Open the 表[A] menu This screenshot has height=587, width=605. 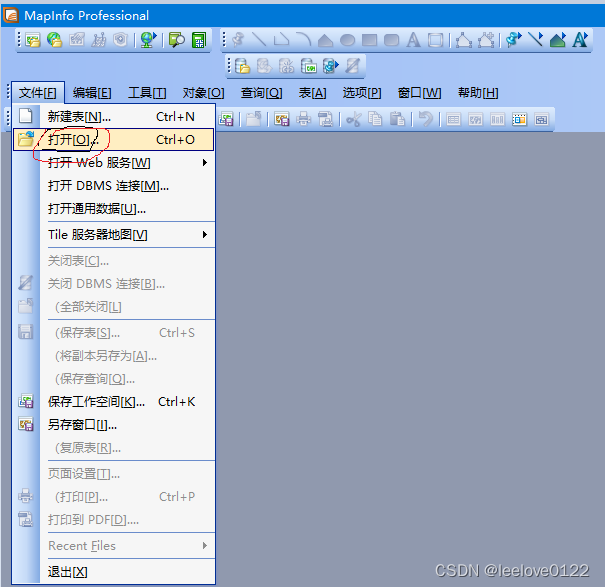312,93
